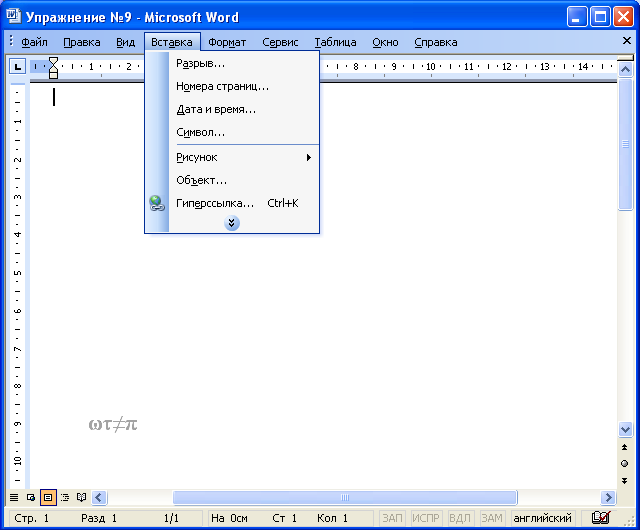Screen dimensions: 640x530
Task: Switch to Print Layout view
Action: (48, 497)
